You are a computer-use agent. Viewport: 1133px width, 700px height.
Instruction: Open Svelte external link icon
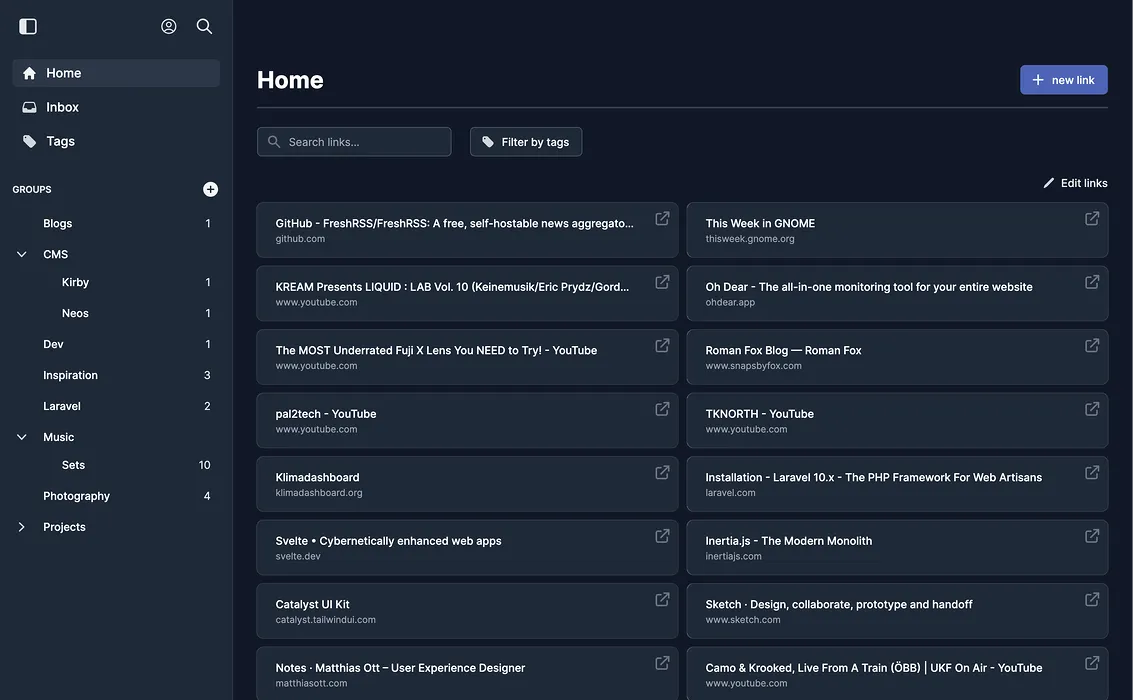coord(662,537)
